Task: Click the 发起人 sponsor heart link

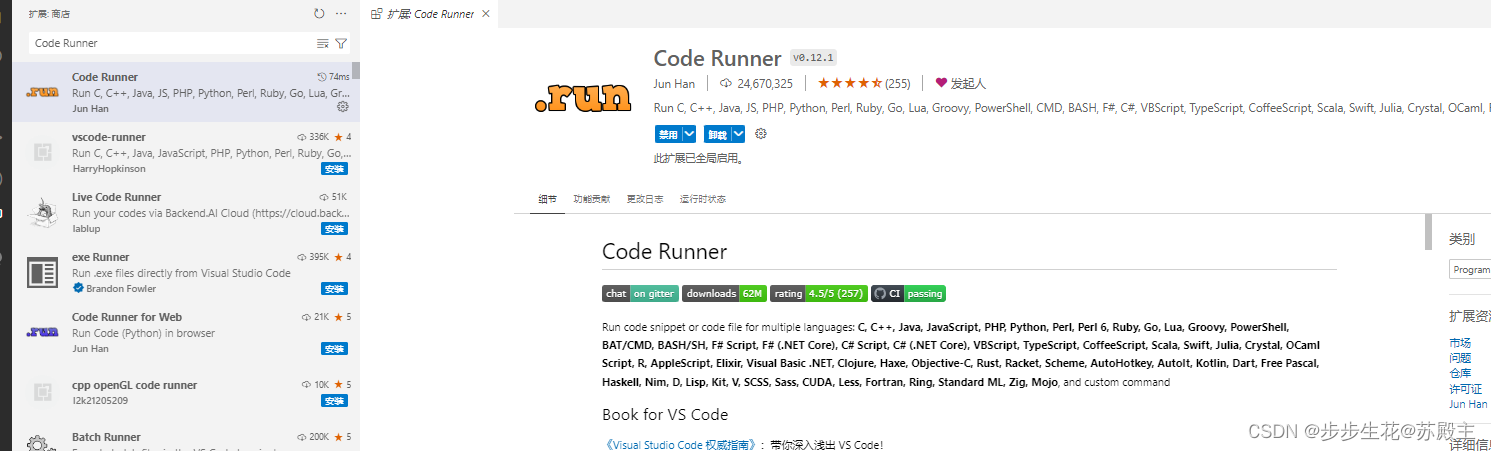Action: pyautogui.click(x=960, y=83)
